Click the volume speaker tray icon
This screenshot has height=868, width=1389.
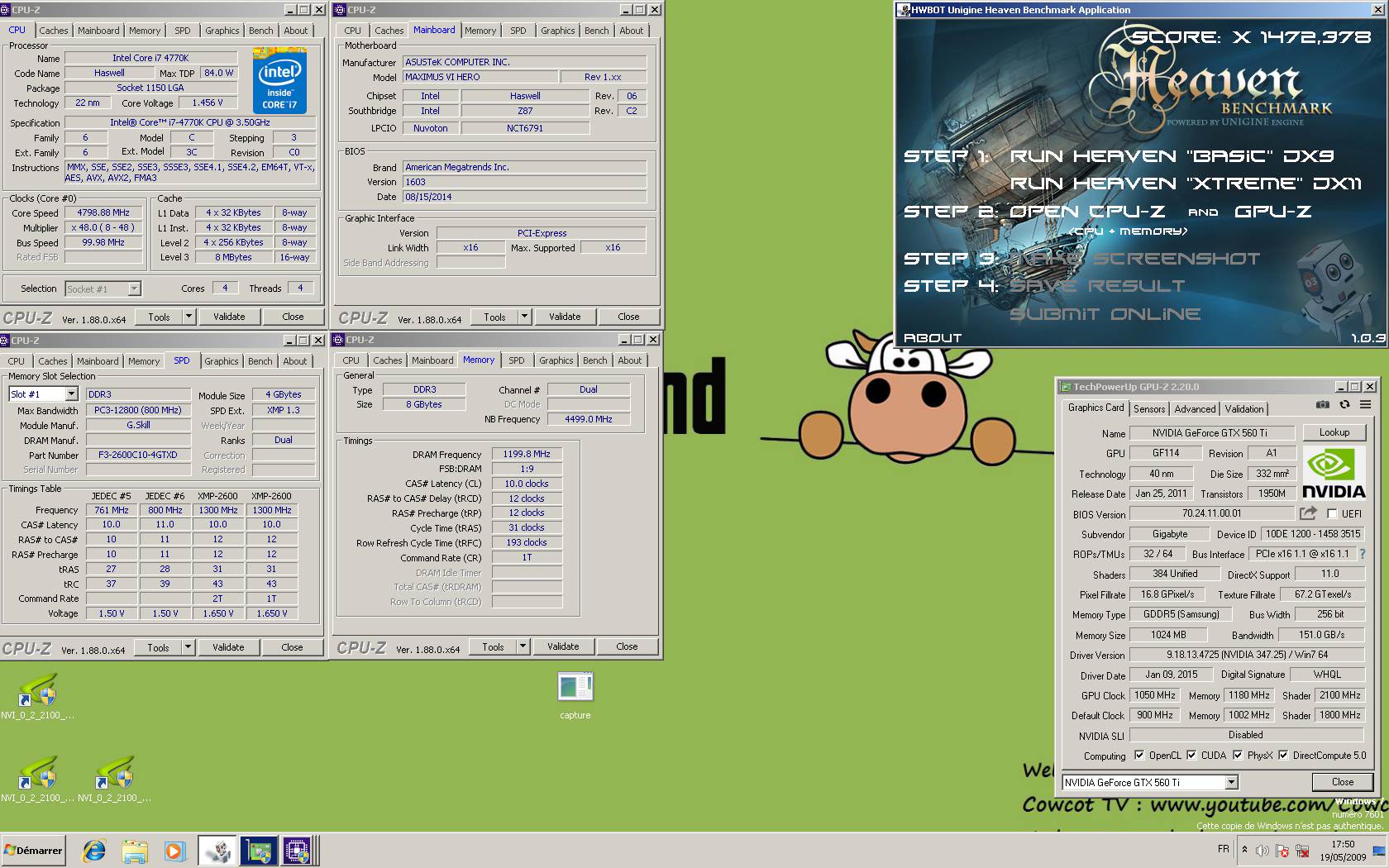coord(1263,851)
